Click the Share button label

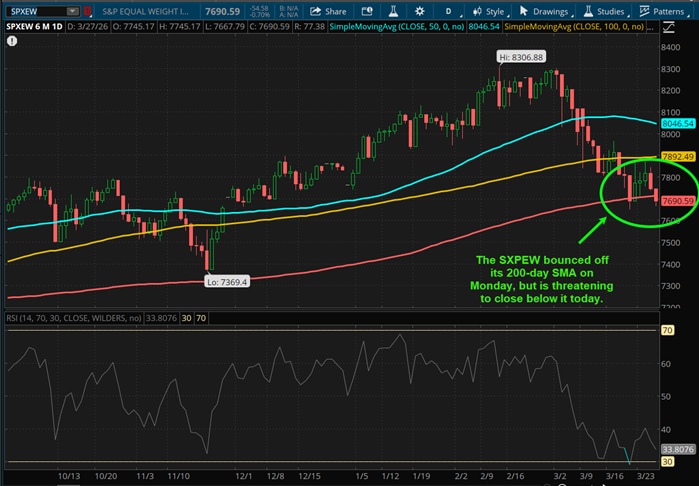click(336, 12)
